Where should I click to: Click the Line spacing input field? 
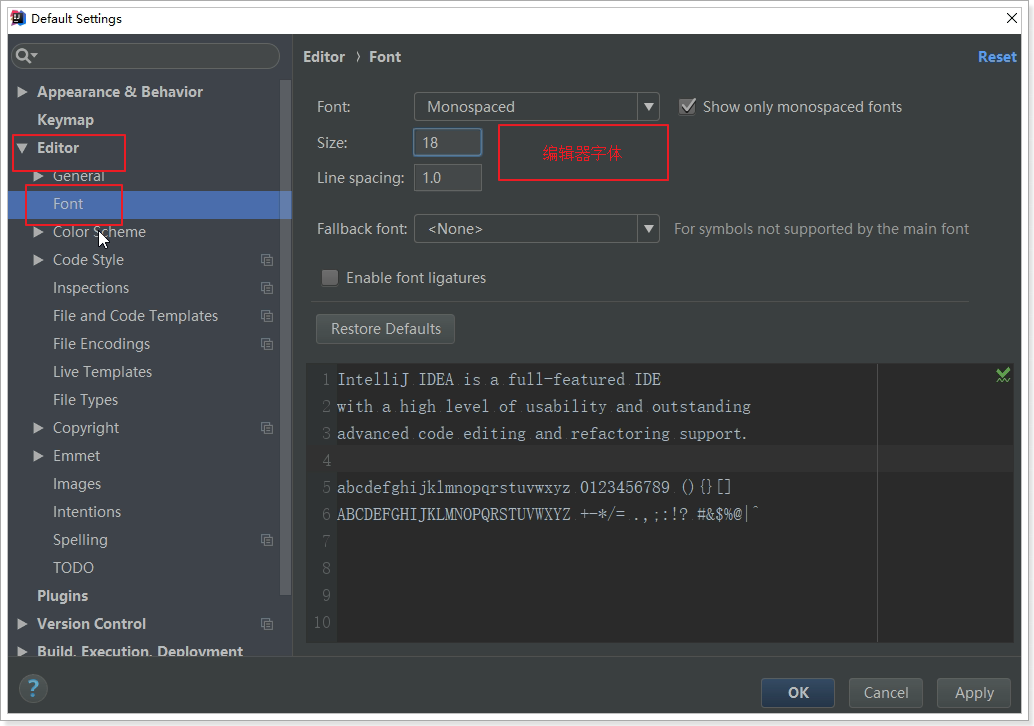coord(447,177)
